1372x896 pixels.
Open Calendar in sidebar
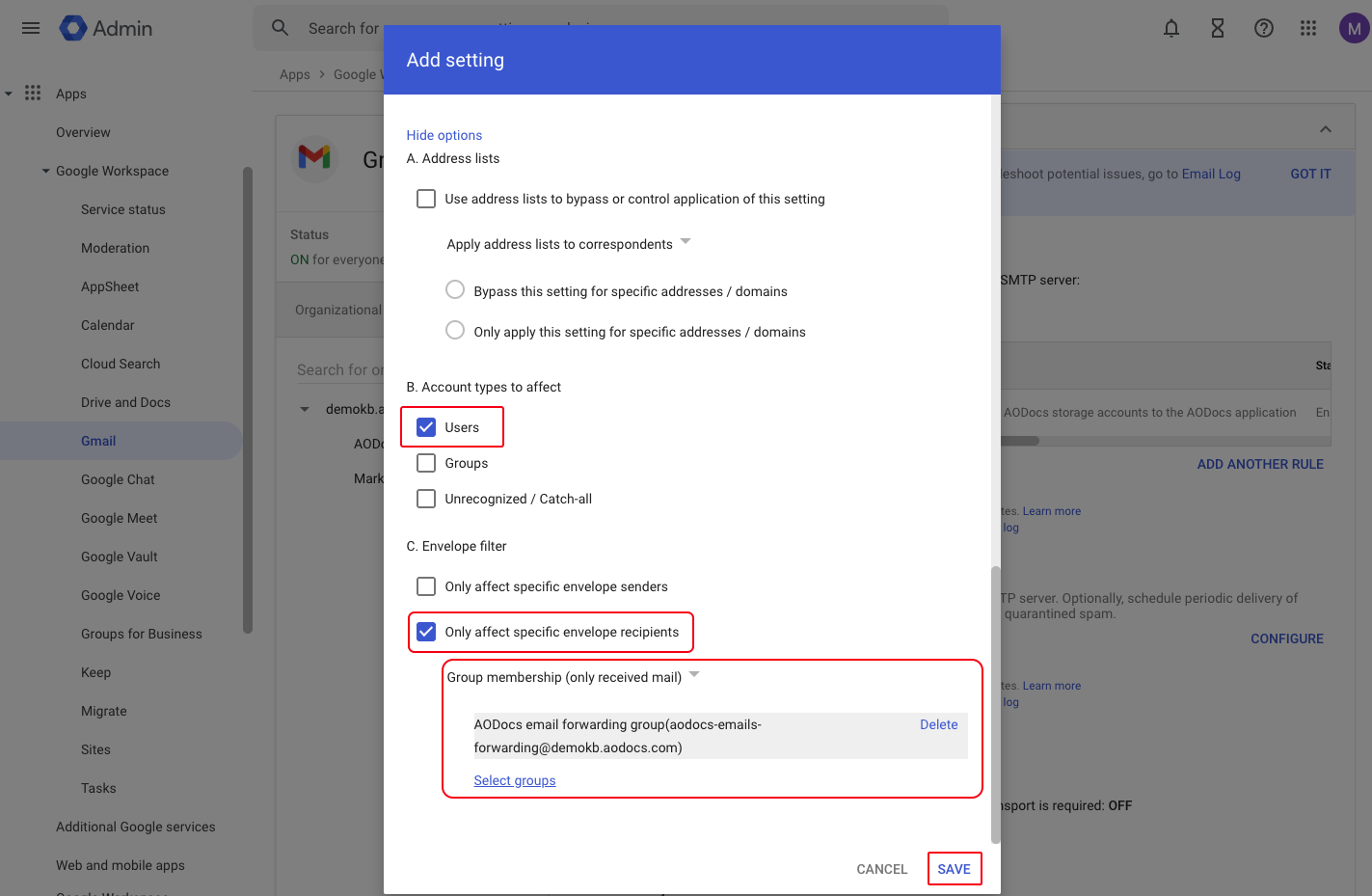coord(108,325)
